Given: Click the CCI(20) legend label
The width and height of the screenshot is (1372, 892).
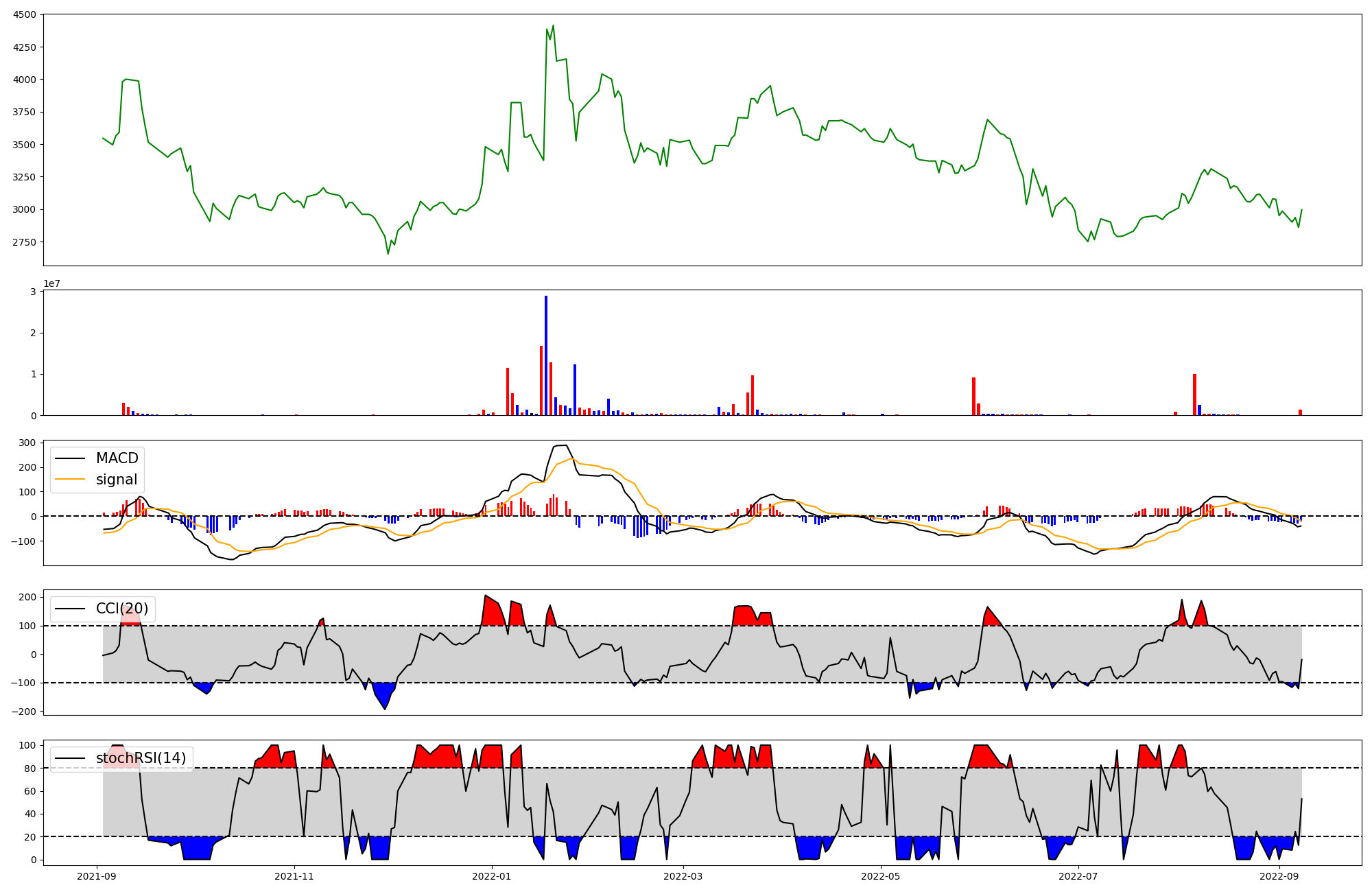Looking at the screenshot, I should pos(121,609).
